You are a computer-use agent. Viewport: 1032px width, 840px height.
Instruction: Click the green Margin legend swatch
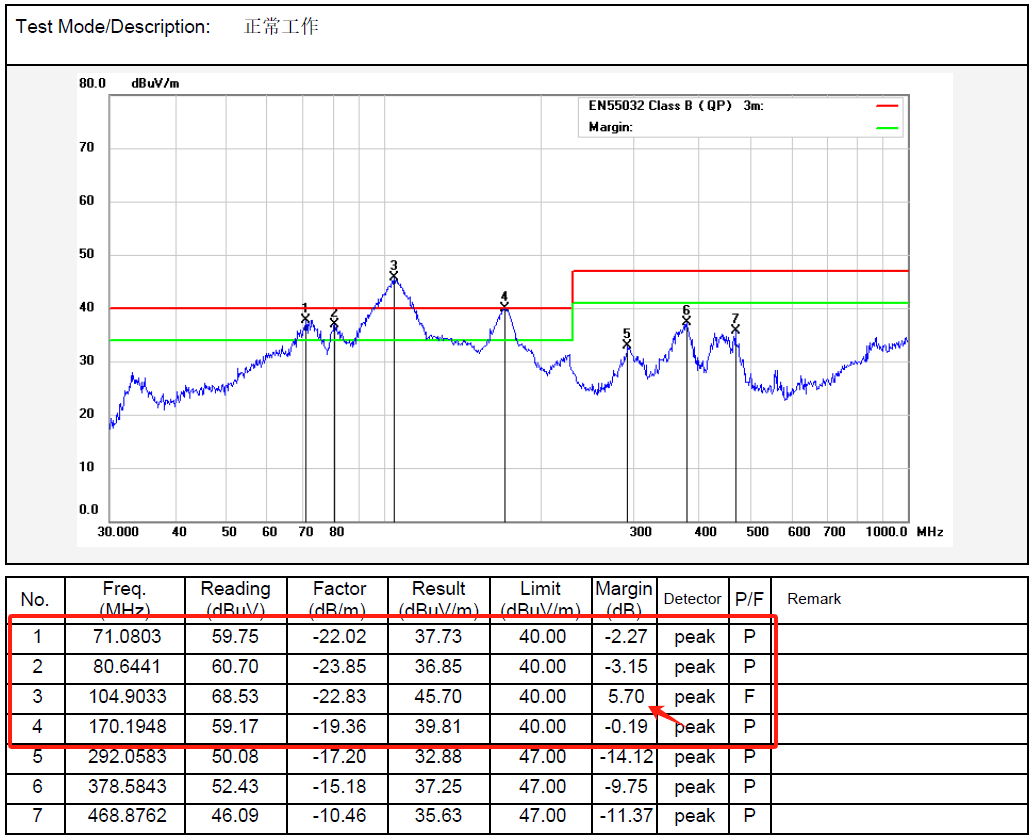tap(887, 128)
